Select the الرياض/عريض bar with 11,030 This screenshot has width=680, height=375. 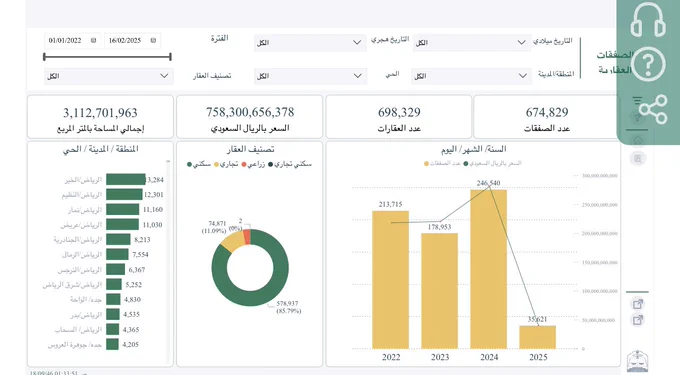(122, 225)
